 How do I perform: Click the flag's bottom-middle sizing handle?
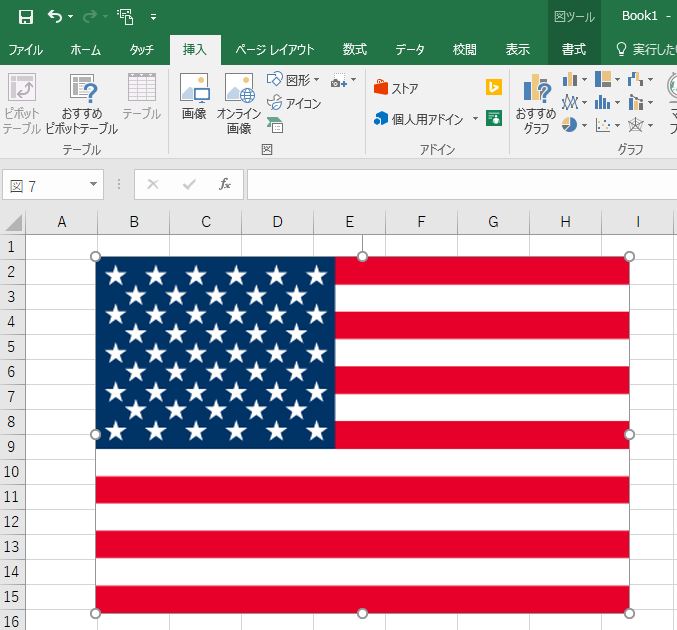(x=362, y=613)
